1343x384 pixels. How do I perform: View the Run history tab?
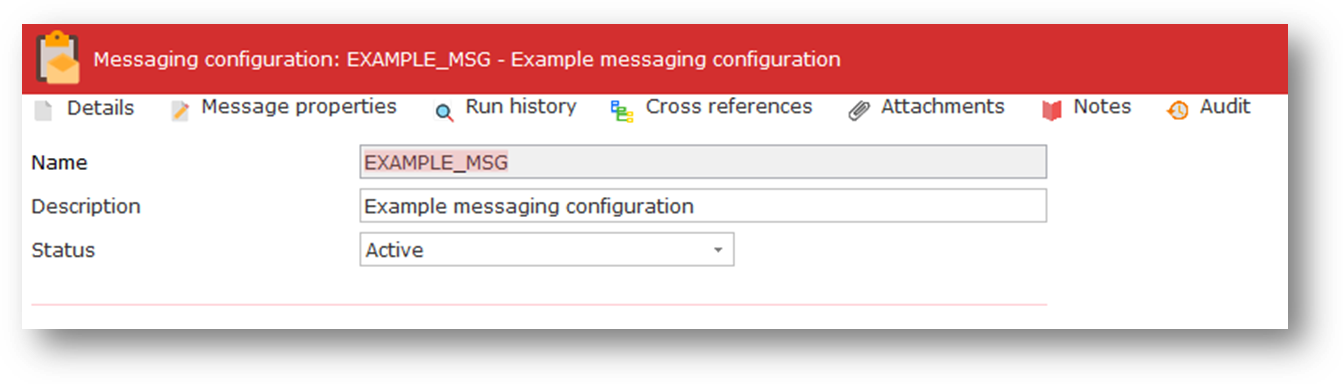[x=521, y=107]
